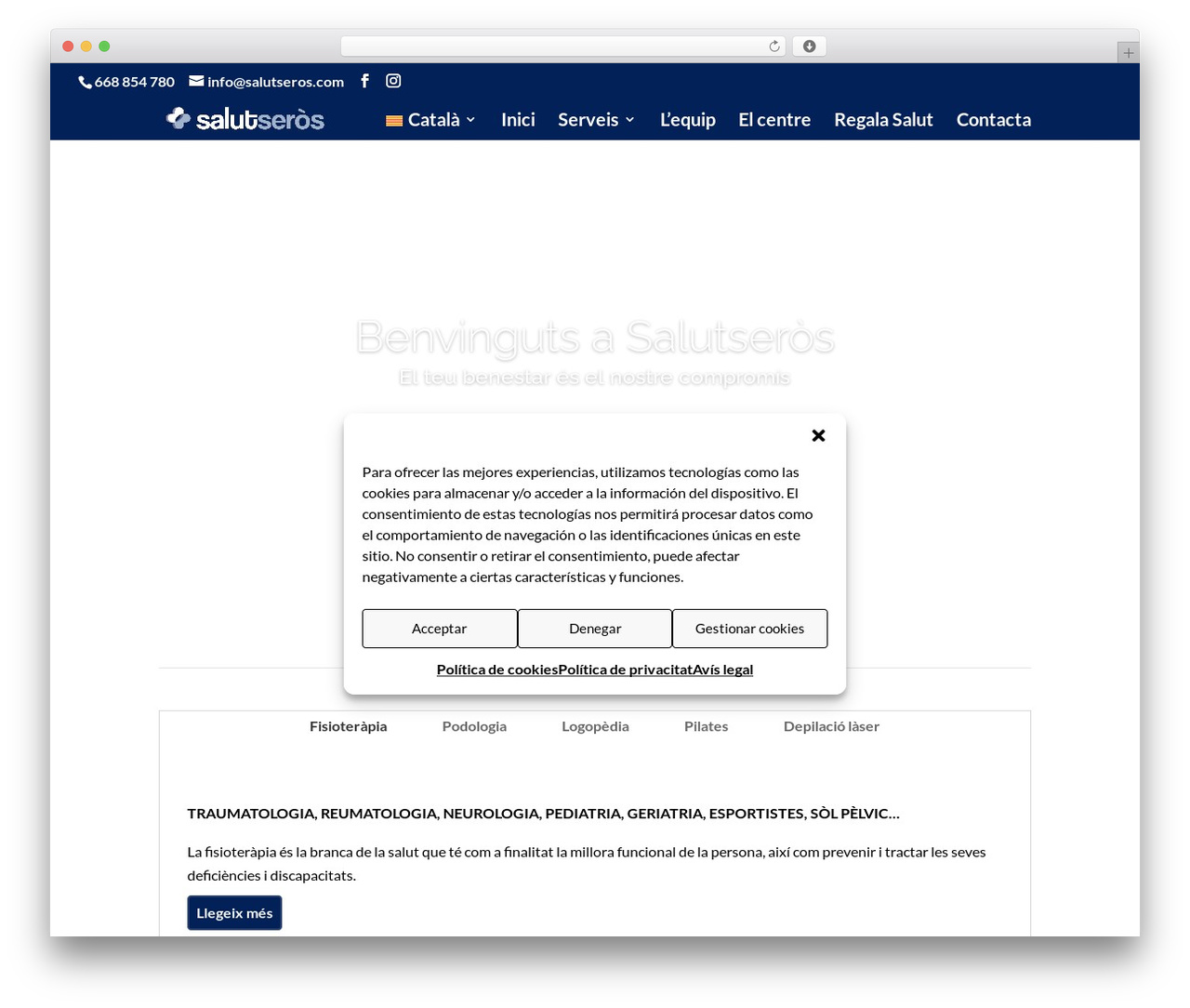The height and width of the screenshot is (1008, 1190).
Task: Select the Fisioteràpia tab
Action: pos(349,726)
